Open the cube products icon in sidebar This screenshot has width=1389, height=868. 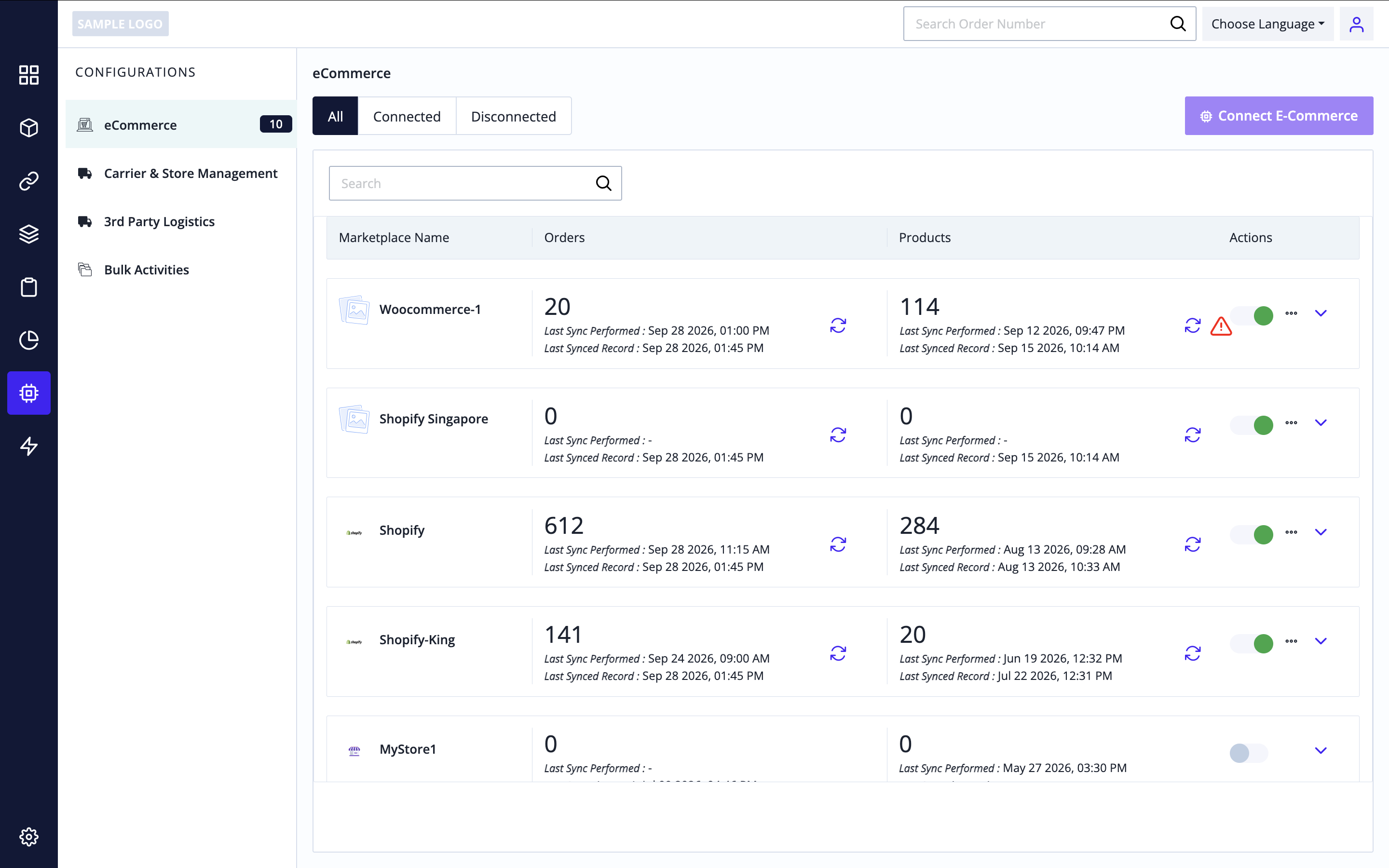tap(29, 127)
